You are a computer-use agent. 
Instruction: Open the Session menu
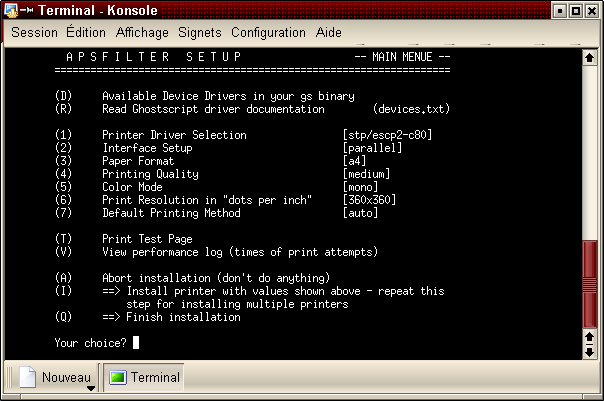click(x=34, y=32)
